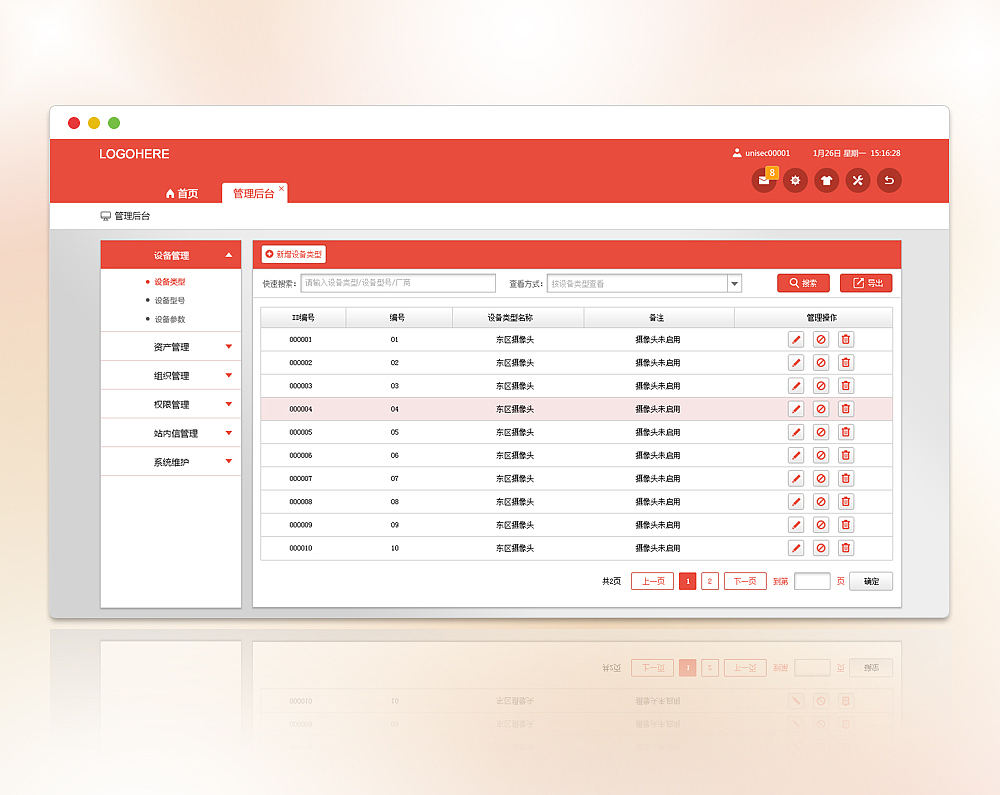This screenshot has height=795, width=1000.
Task: Open the mail inbox icon with badge 8
Action: [764, 180]
